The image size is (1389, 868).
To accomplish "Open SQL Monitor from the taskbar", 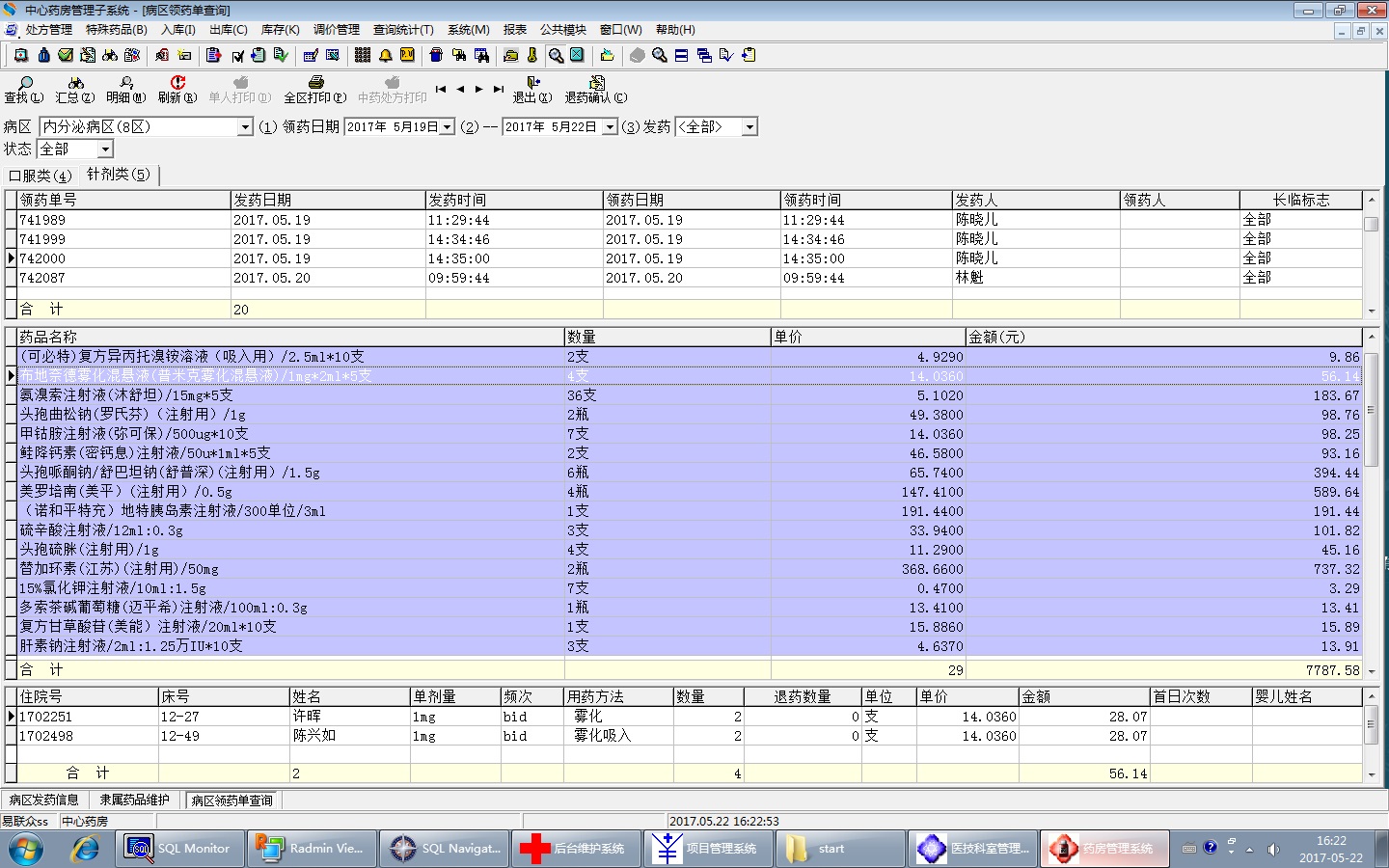I will pos(179,849).
